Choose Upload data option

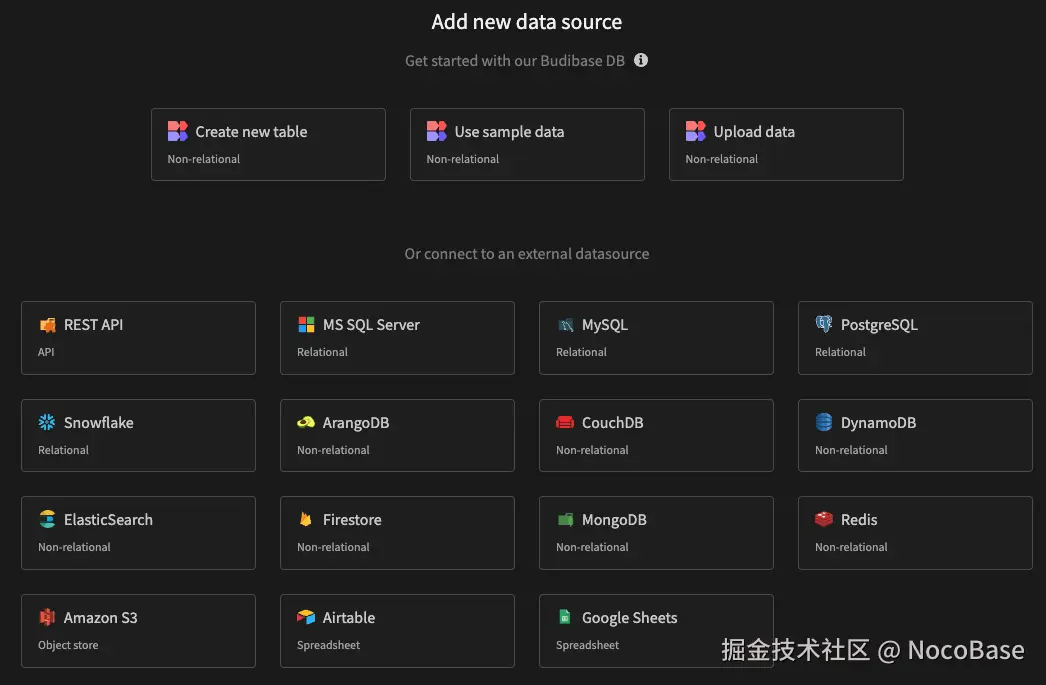tap(786, 144)
